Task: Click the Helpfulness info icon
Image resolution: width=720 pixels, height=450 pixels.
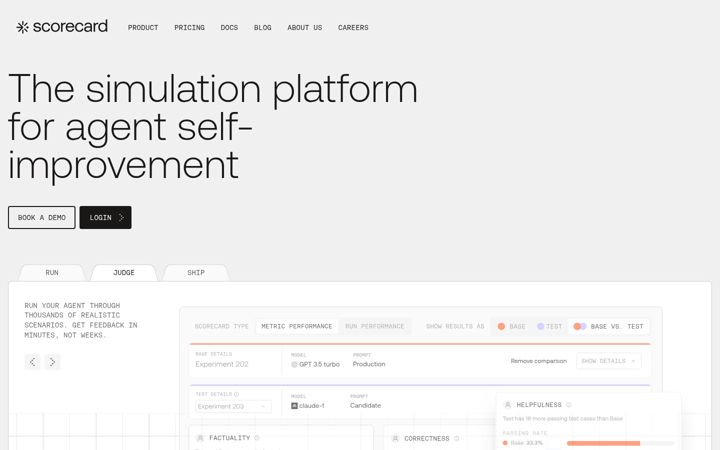Action: (568, 405)
